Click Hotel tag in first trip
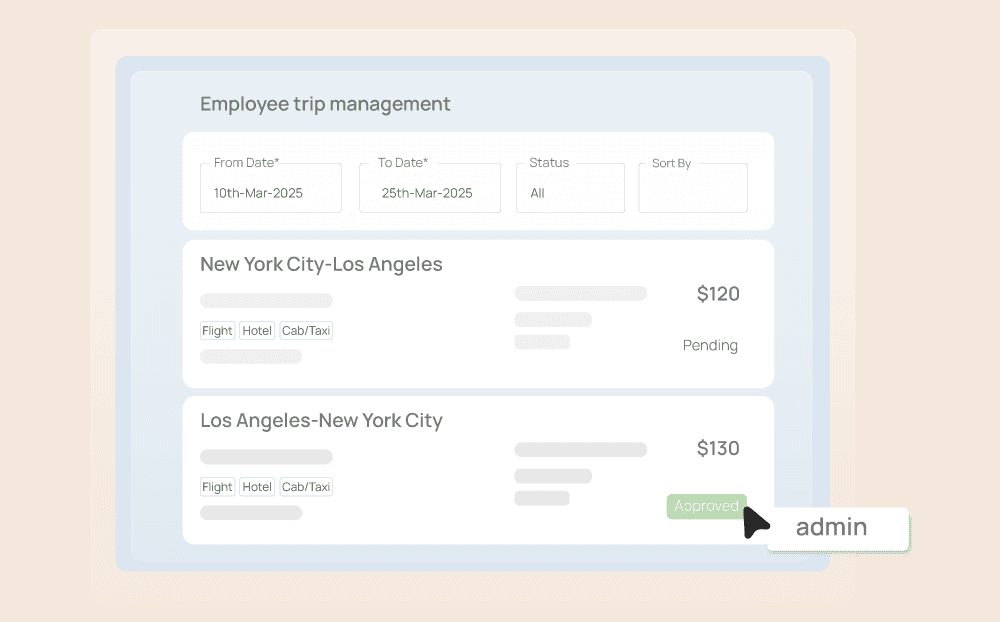 [x=257, y=331]
